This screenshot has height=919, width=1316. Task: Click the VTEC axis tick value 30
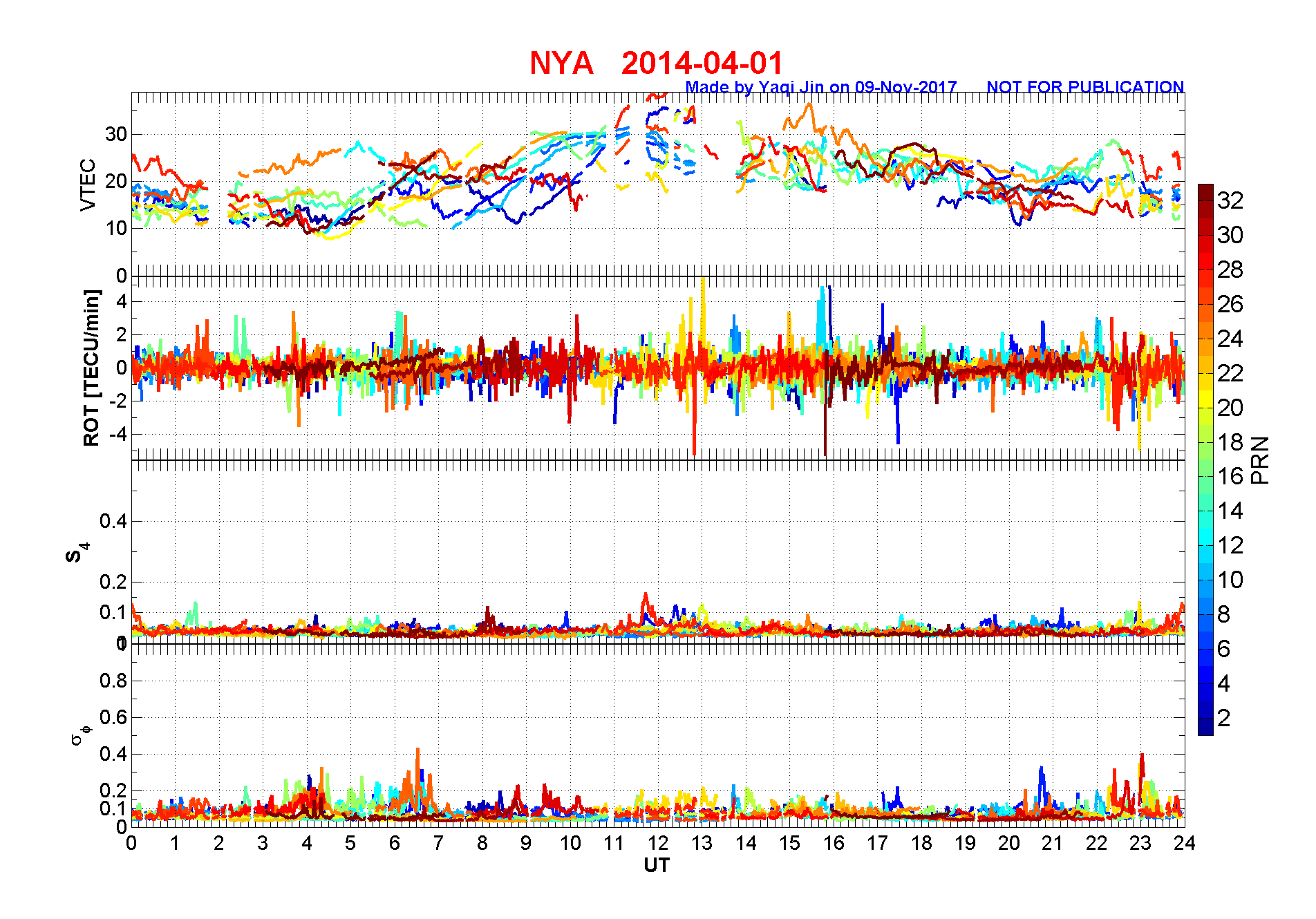[x=115, y=134]
